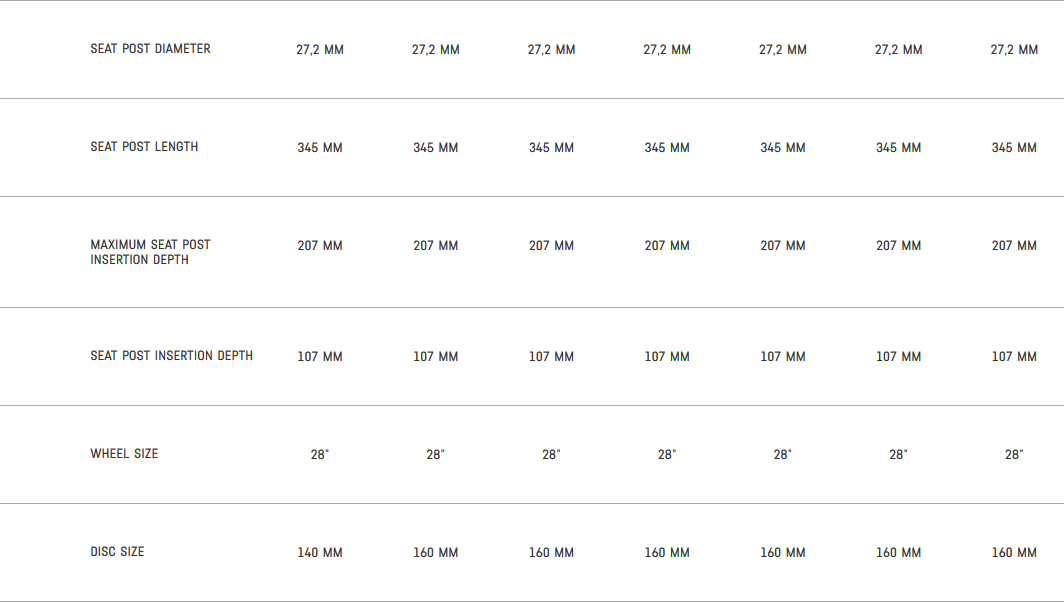Select the leftmost 27,2 MM diameter value
The image size is (1064, 602).
point(320,50)
